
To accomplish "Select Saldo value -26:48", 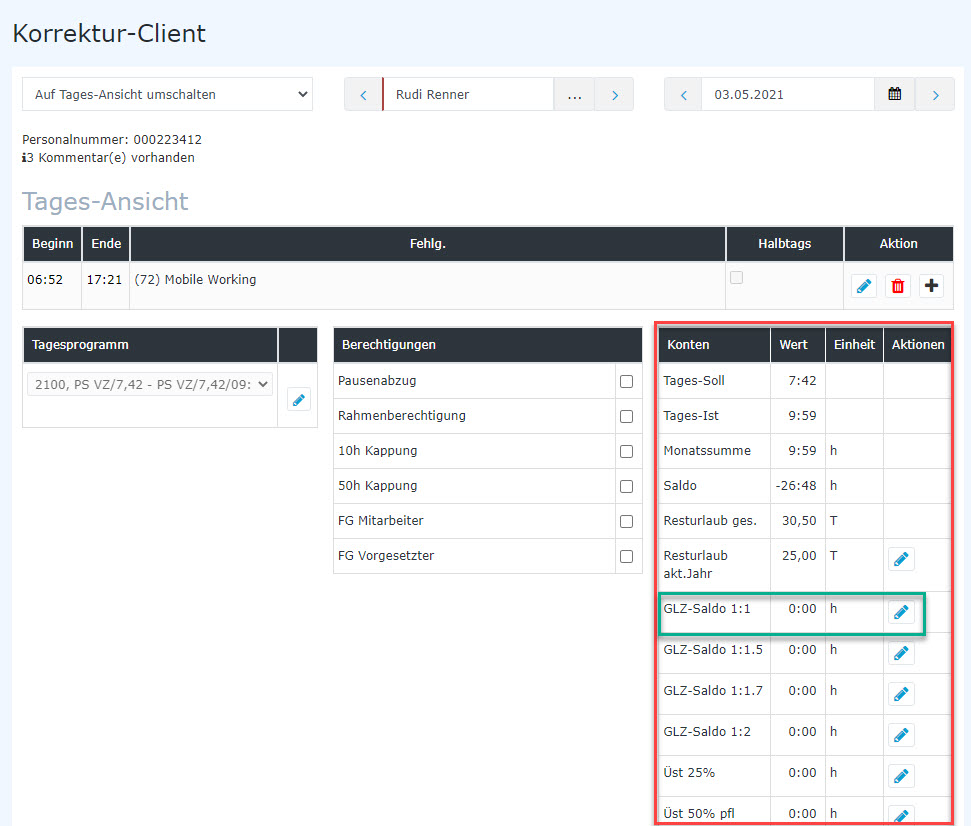I will coord(796,486).
